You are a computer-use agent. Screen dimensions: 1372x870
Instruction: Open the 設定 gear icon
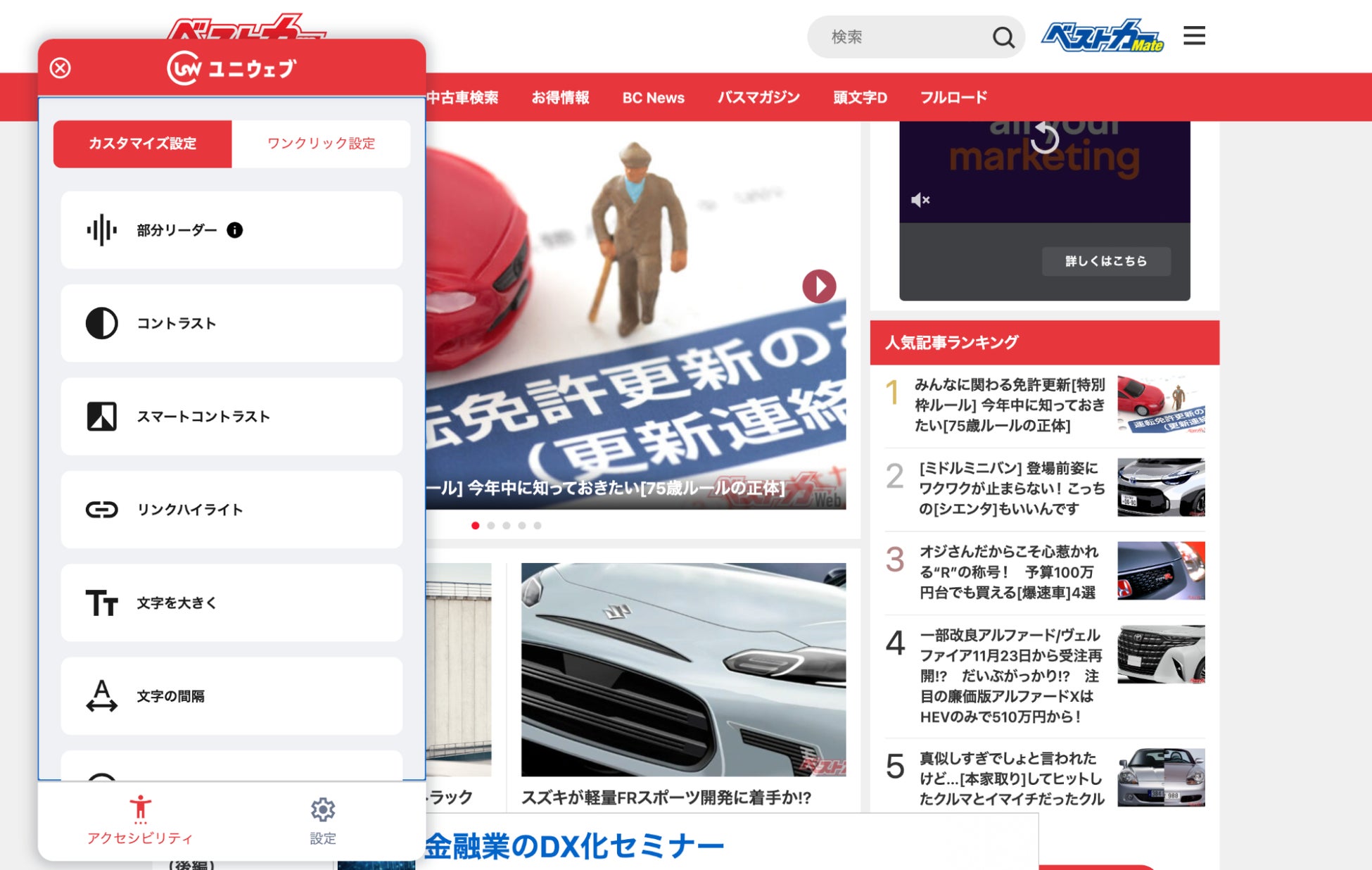pos(323,810)
